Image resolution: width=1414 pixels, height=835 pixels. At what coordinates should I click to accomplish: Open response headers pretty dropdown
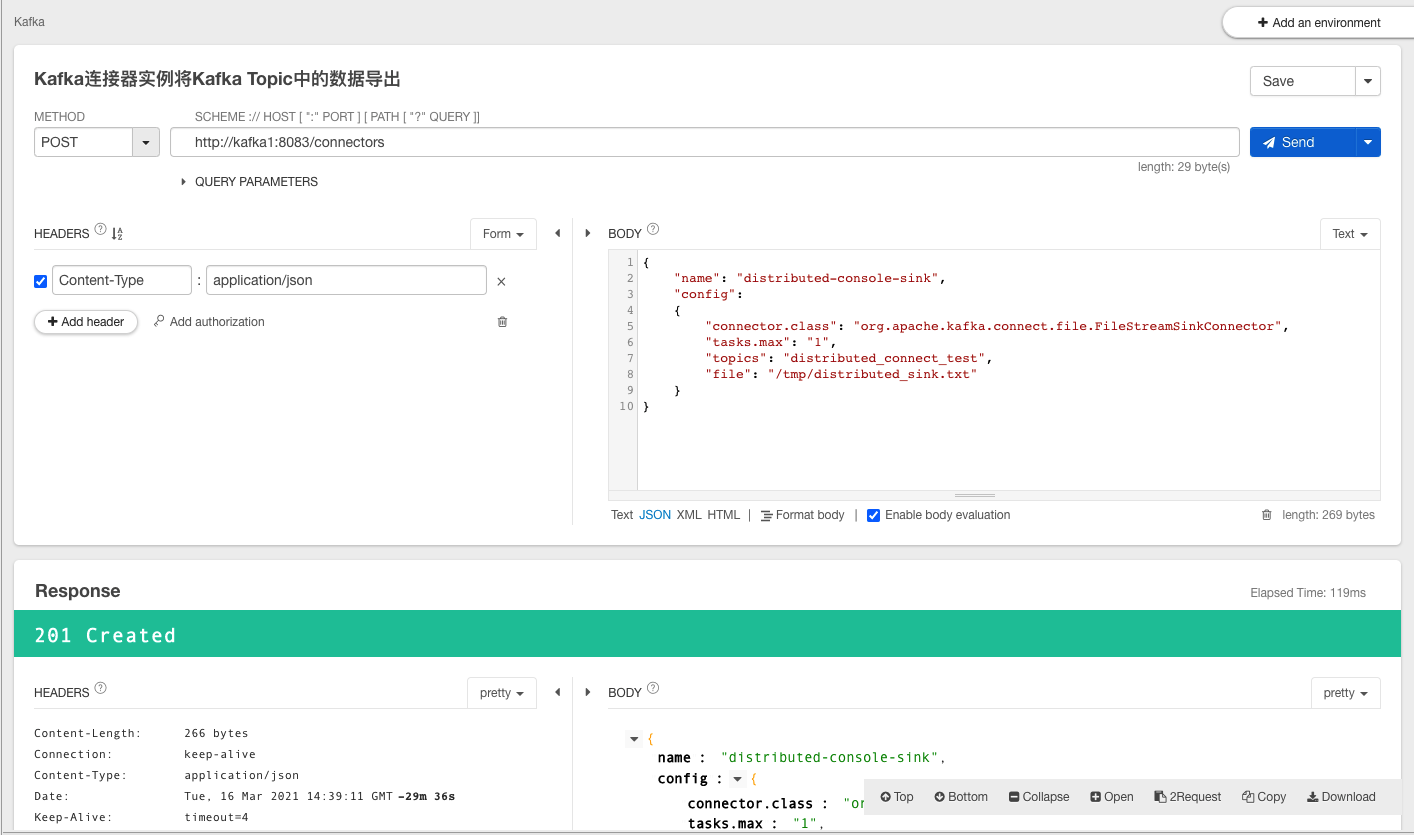(502, 693)
